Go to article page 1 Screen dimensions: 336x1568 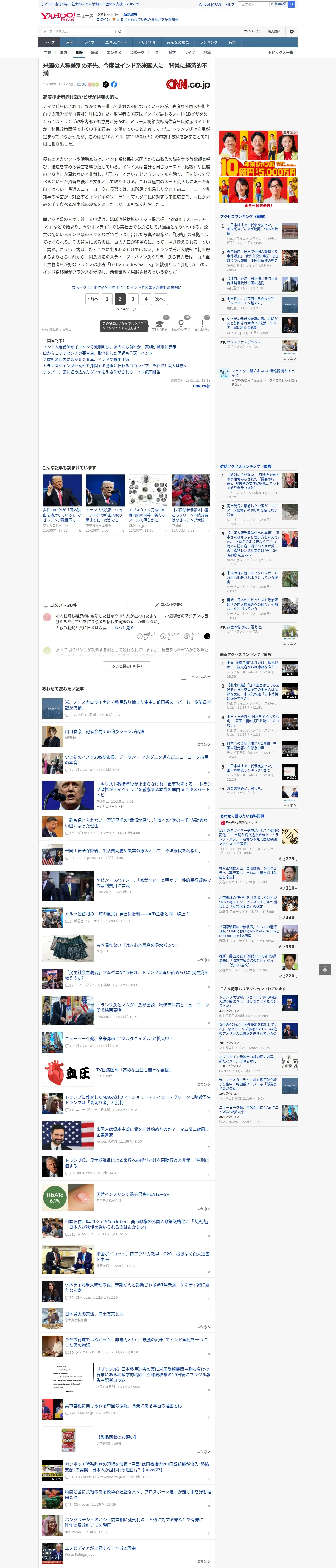click(107, 299)
